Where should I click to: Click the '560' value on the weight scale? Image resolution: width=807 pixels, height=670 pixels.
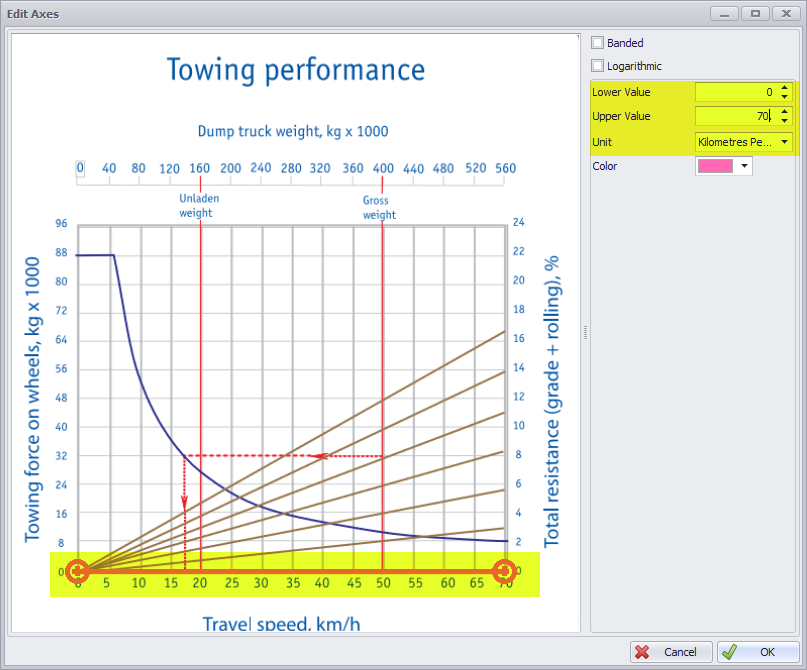point(505,169)
